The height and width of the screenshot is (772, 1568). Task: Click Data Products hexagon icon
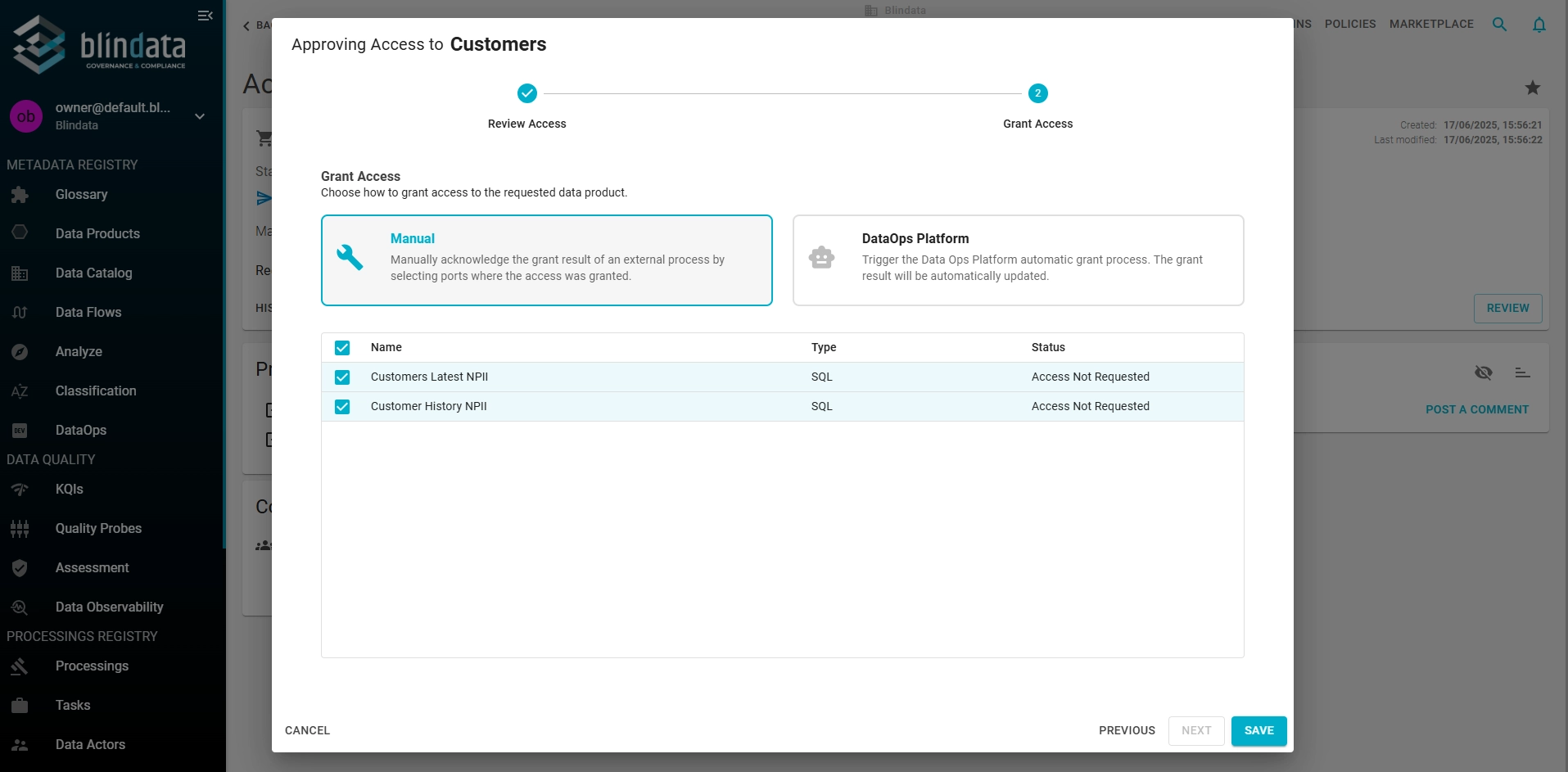[x=20, y=233]
